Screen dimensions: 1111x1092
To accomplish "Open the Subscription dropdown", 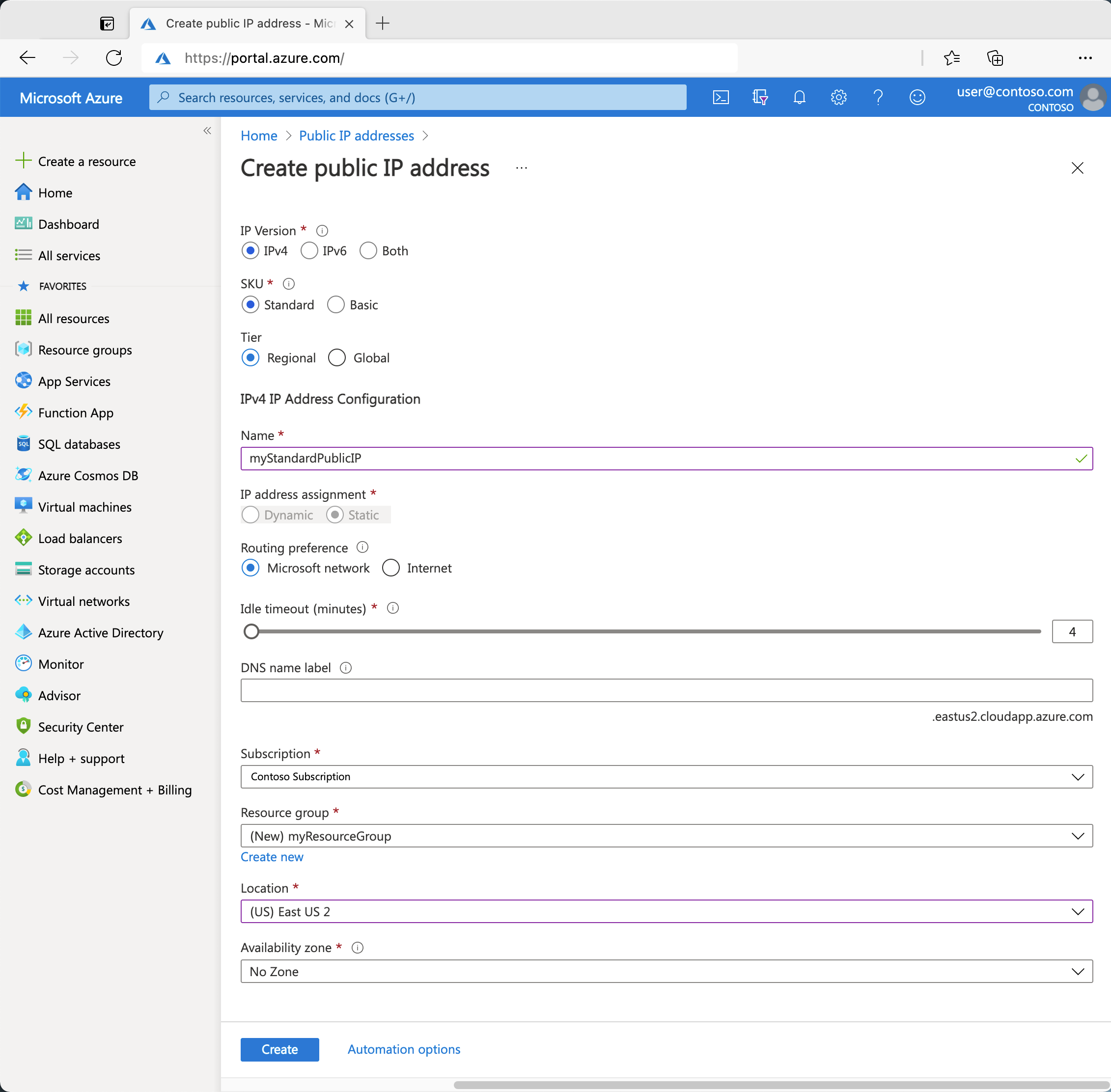I will click(667, 777).
